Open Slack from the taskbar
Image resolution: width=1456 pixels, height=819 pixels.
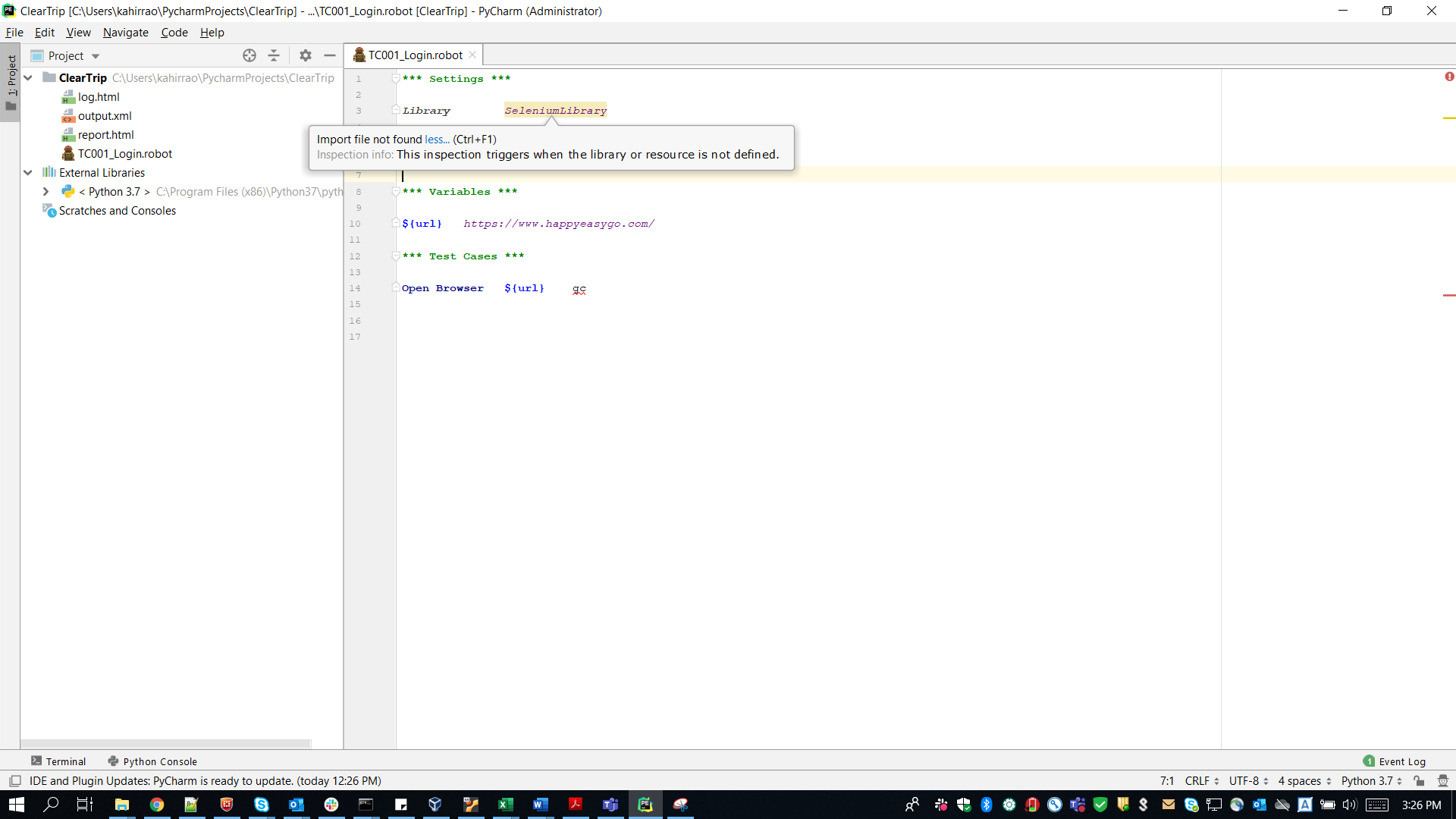coord(331,805)
